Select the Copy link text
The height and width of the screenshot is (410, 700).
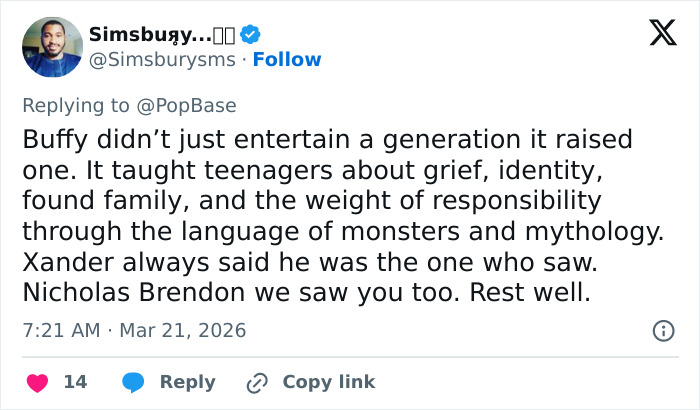pos(329,382)
